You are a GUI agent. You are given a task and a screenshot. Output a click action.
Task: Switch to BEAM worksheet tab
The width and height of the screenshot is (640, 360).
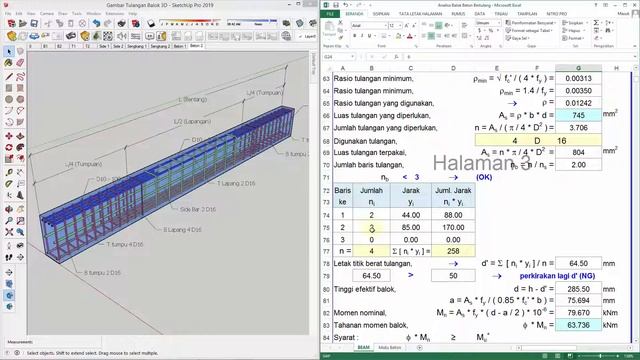coord(363,348)
